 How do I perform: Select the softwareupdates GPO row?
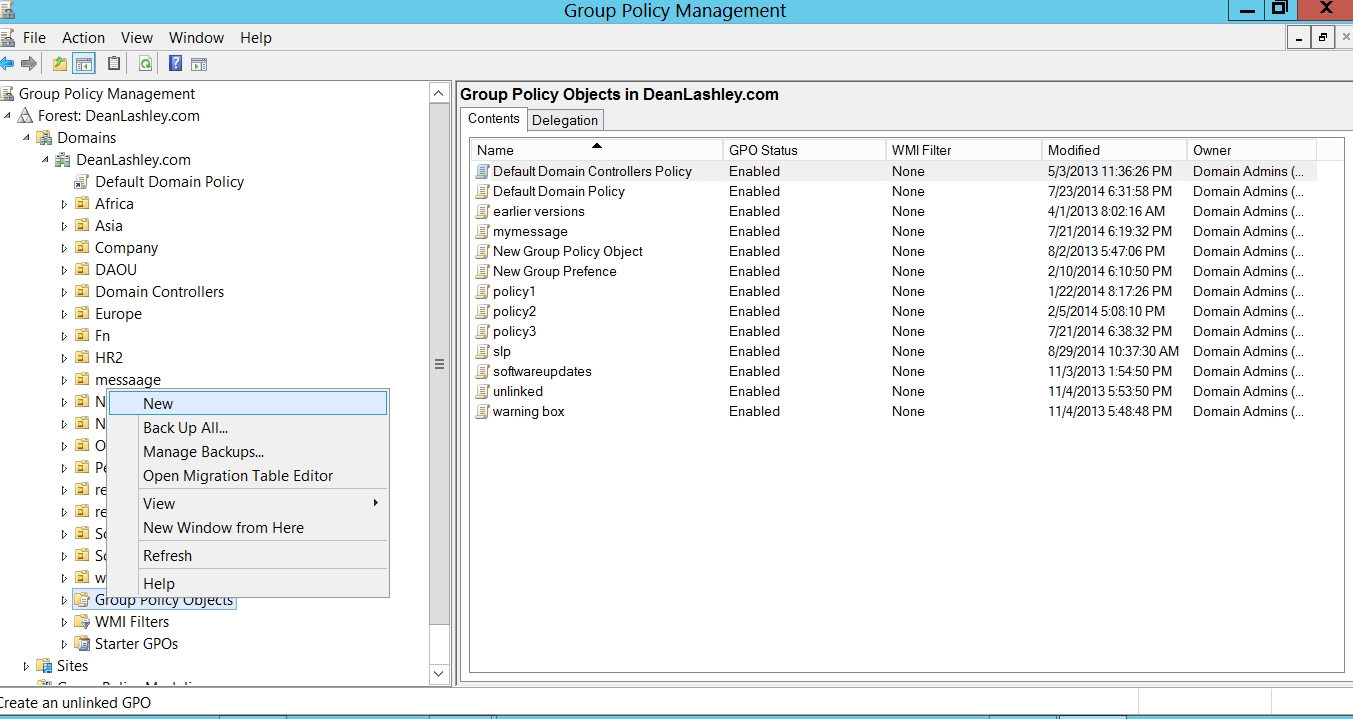coord(542,372)
